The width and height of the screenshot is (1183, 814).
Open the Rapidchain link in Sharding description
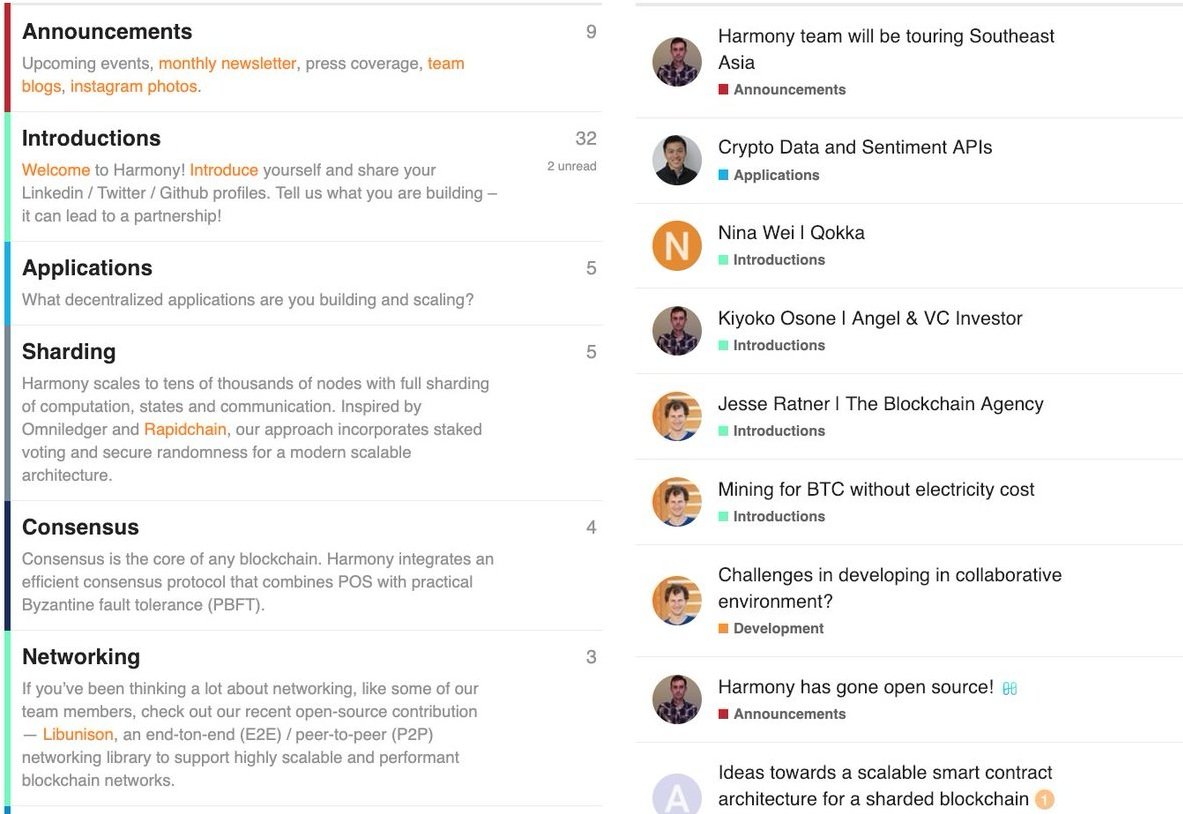185,429
